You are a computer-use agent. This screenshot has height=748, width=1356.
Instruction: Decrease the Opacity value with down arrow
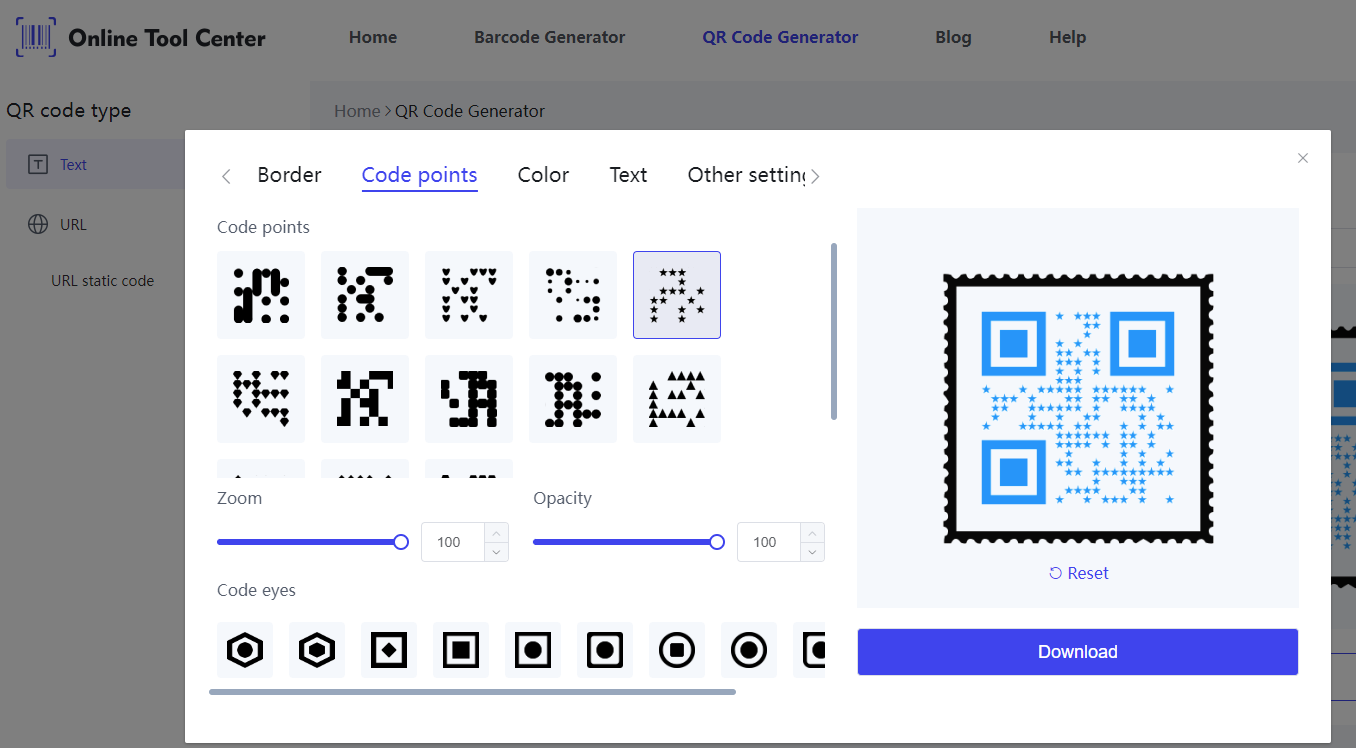point(813,552)
